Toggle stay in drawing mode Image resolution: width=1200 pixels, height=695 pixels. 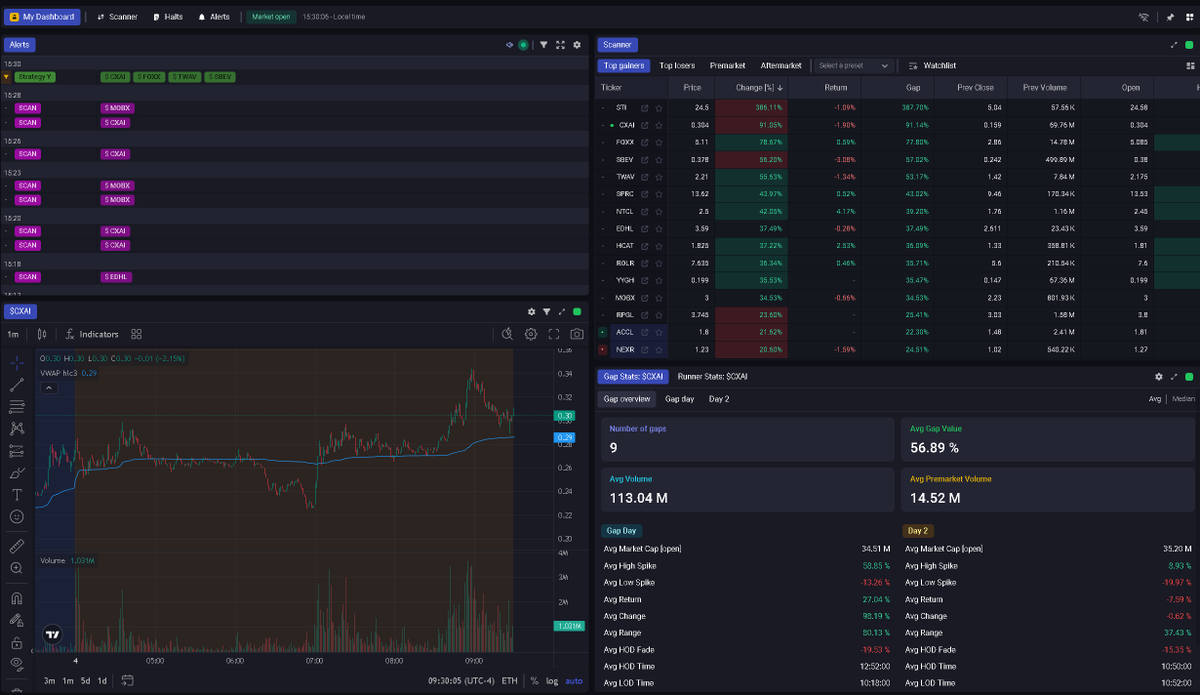click(17, 620)
